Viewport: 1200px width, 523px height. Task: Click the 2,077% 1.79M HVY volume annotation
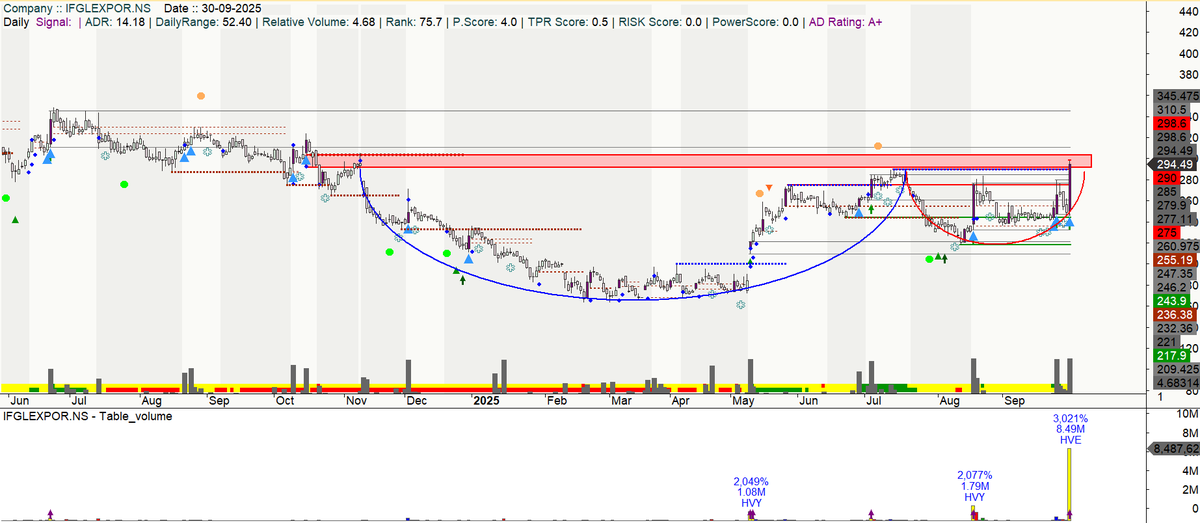click(x=975, y=486)
